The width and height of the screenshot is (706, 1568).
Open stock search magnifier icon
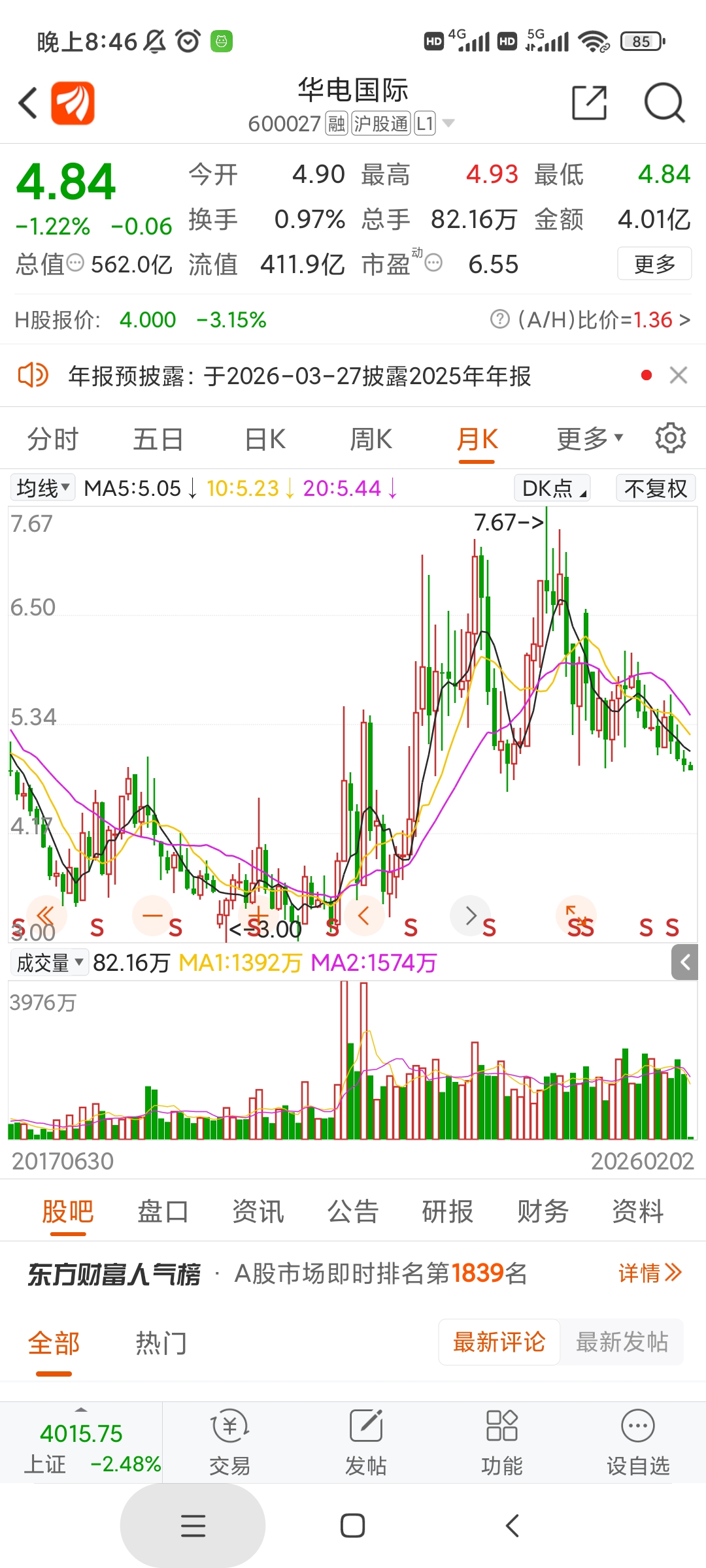[x=664, y=103]
